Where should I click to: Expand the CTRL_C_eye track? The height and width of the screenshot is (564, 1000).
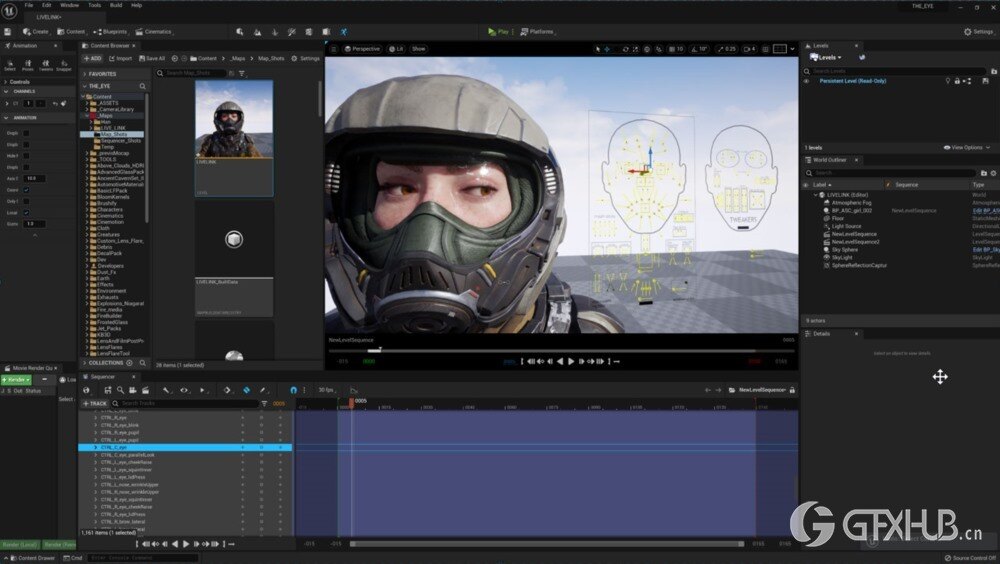(x=96, y=448)
